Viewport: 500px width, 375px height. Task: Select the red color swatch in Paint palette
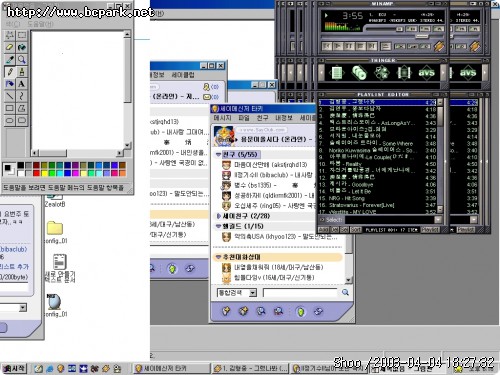tap(36, 173)
